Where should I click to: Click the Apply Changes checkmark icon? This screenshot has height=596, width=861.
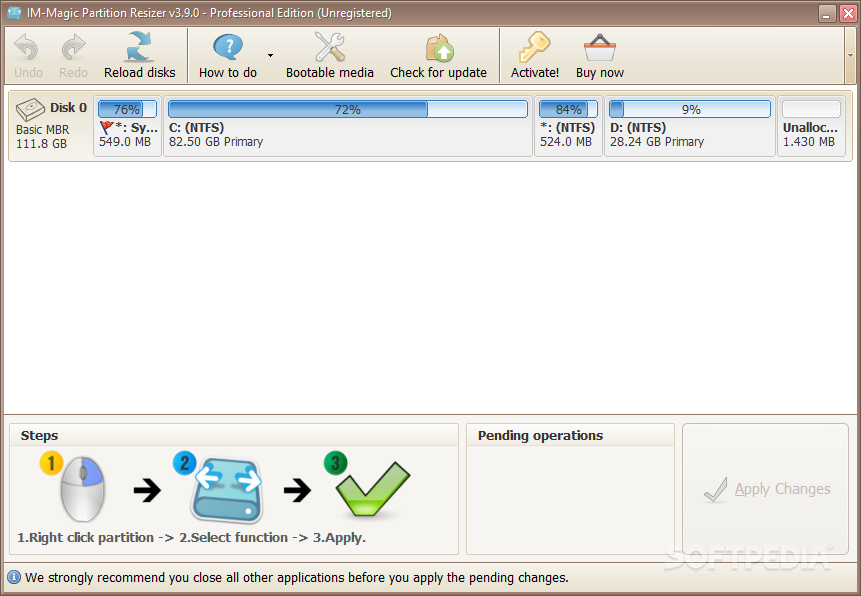tap(715, 489)
